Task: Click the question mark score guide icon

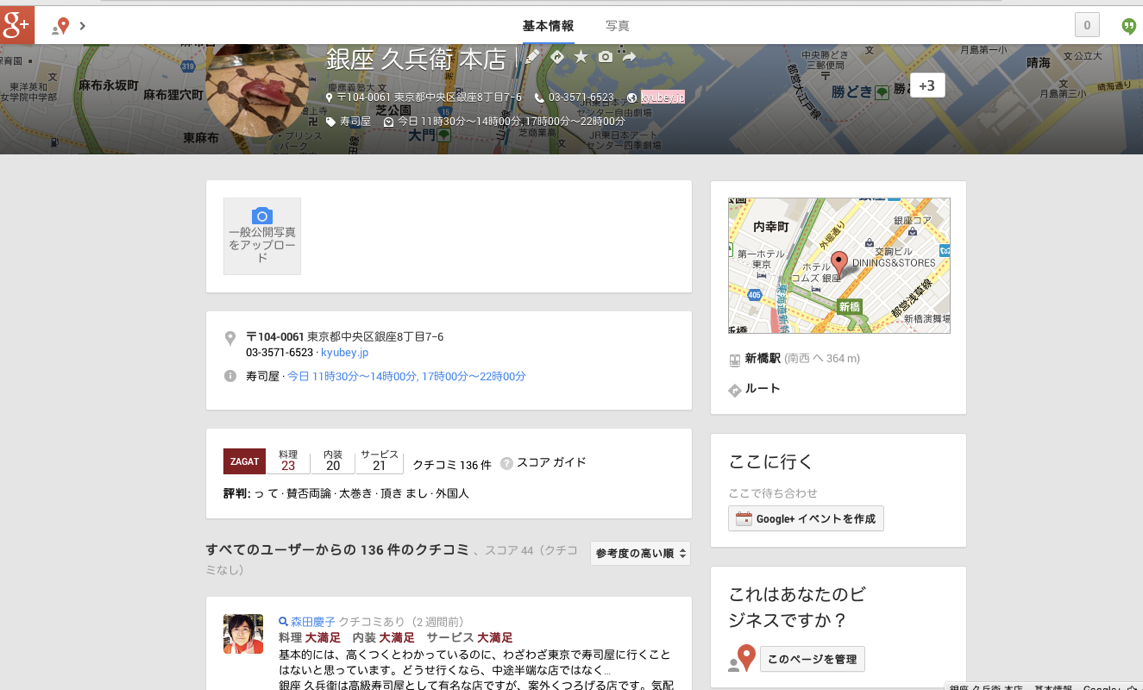Action: pyautogui.click(x=507, y=463)
